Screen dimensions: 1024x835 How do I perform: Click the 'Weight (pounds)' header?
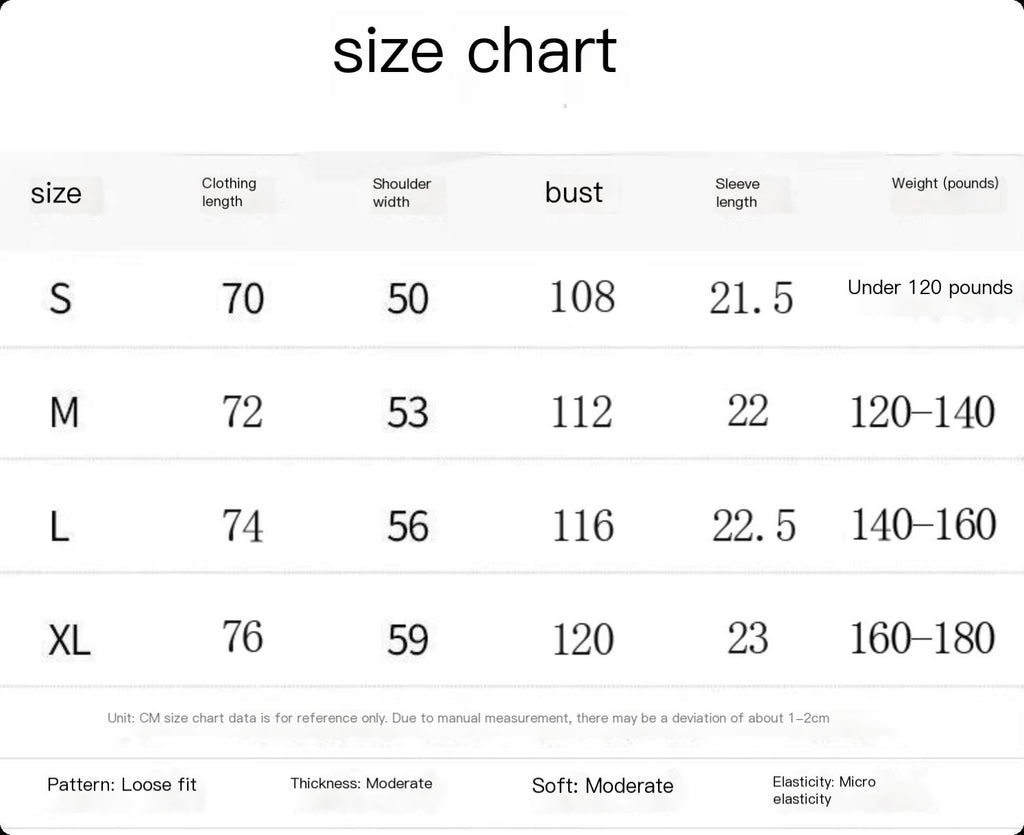click(x=945, y=183)
